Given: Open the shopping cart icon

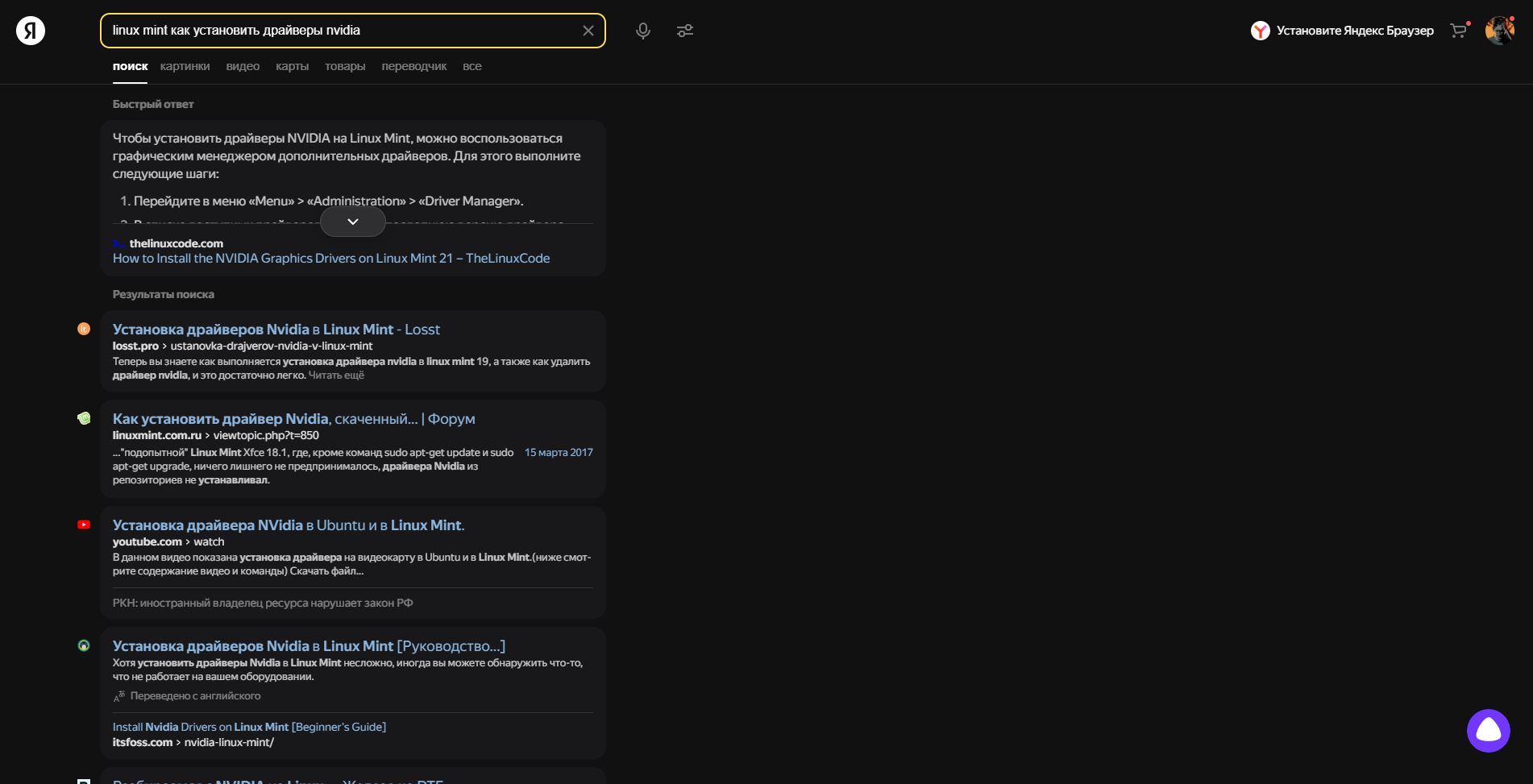Looking at the screenshot, I should point(1459,30).
